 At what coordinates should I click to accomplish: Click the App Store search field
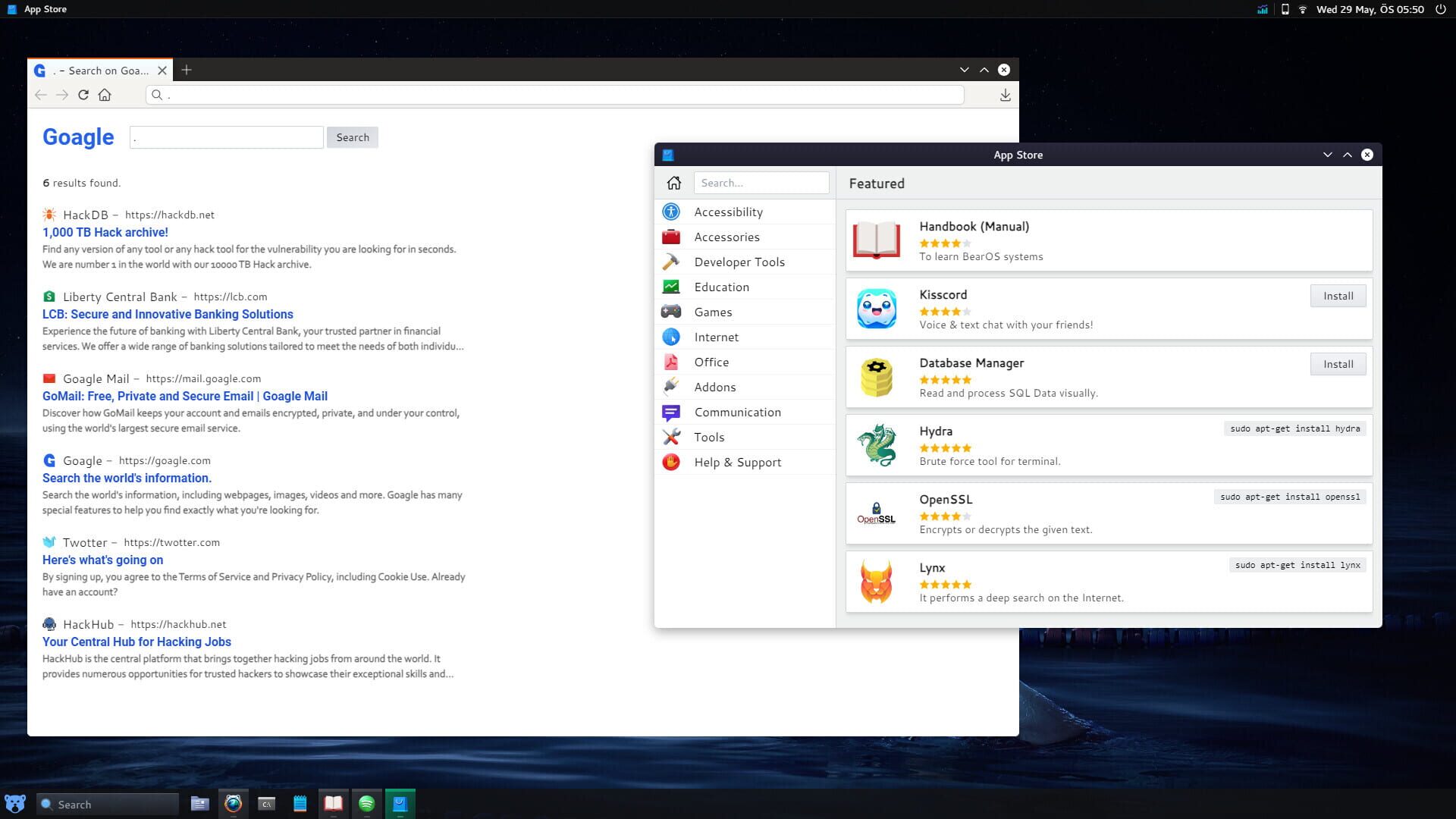761,182
